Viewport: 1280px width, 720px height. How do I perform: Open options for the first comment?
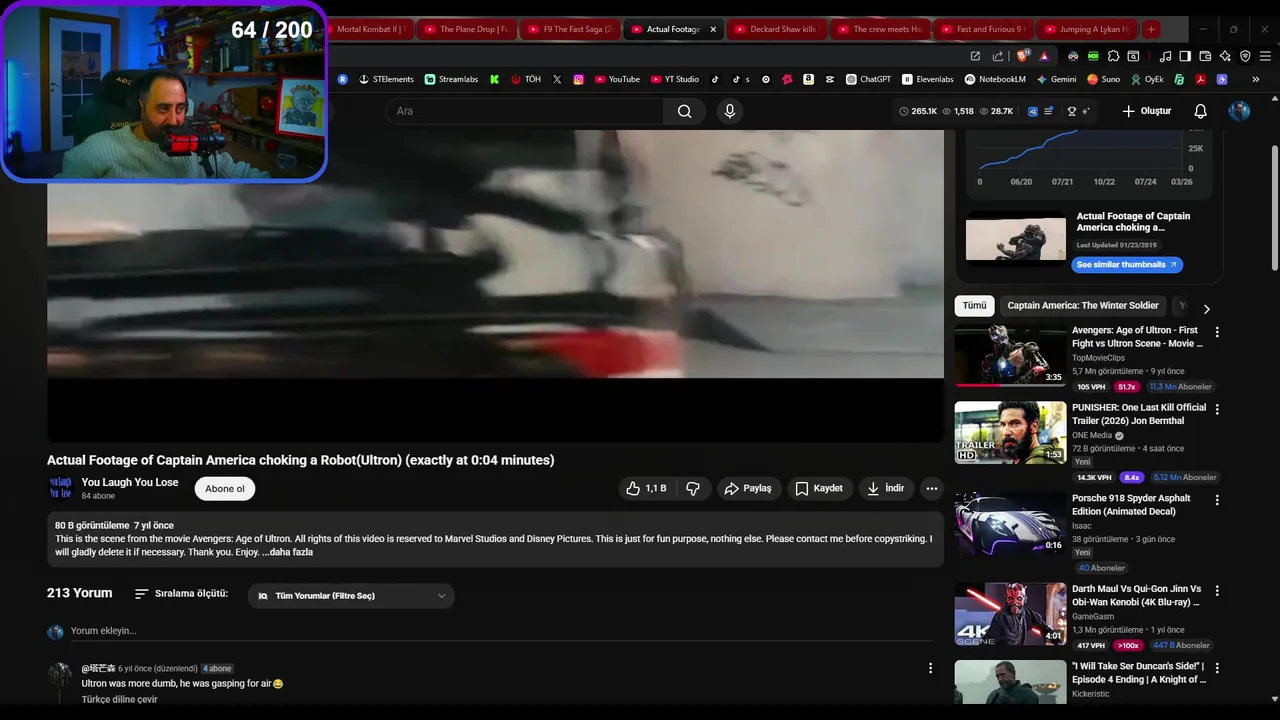click(x=930, y=668)
